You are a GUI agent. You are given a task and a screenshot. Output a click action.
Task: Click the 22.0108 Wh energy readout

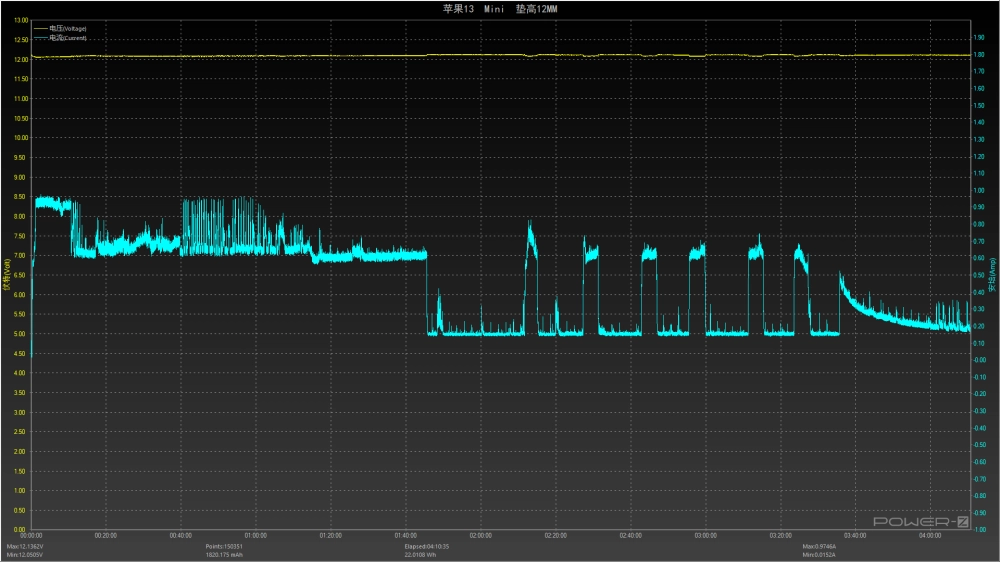click(420, 555)
